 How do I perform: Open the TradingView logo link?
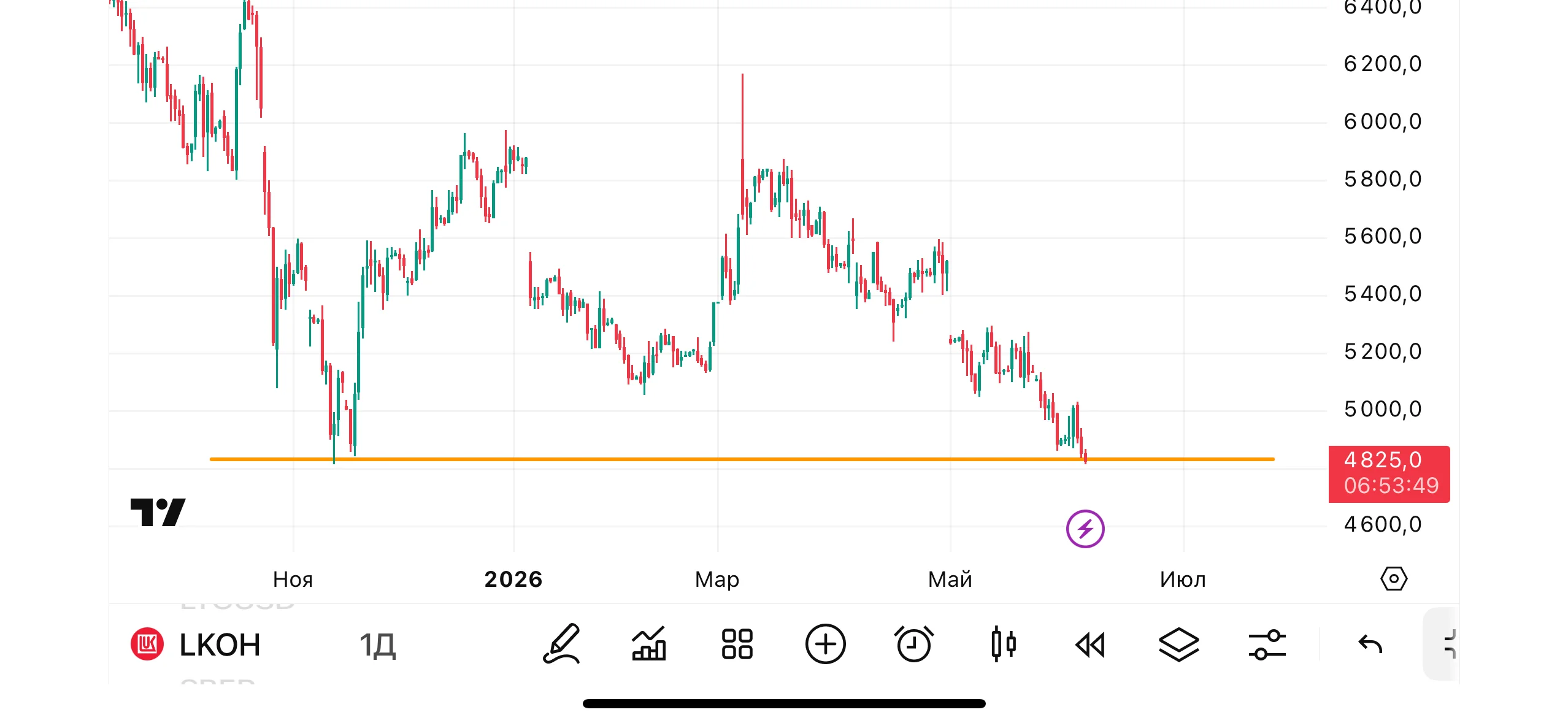click(158, 512)
